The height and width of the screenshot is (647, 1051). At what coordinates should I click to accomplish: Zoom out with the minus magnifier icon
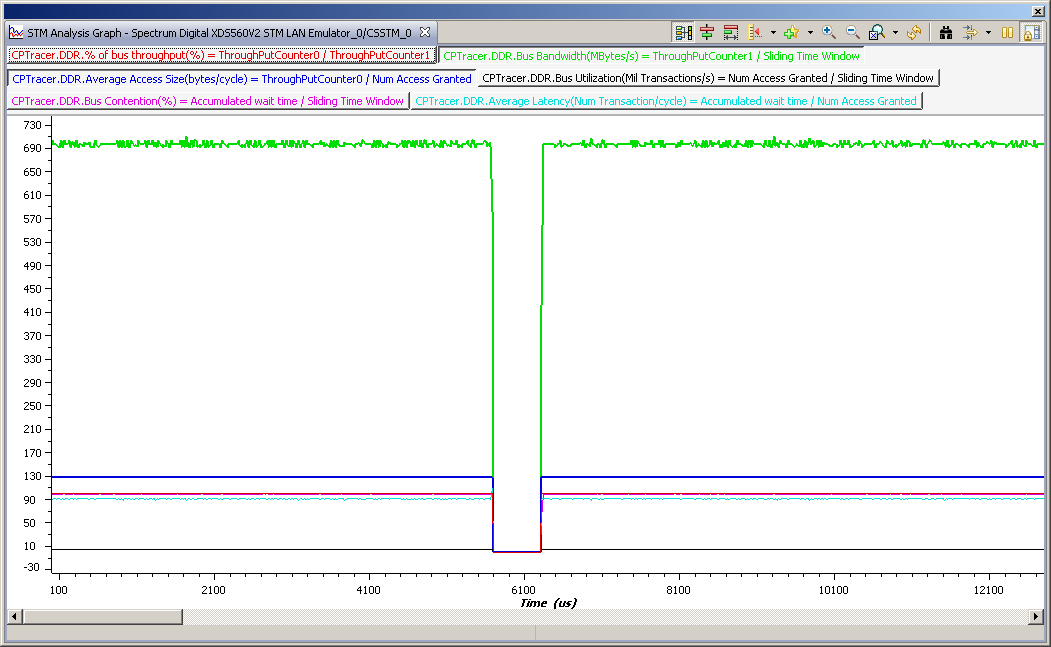coord(853,32)
